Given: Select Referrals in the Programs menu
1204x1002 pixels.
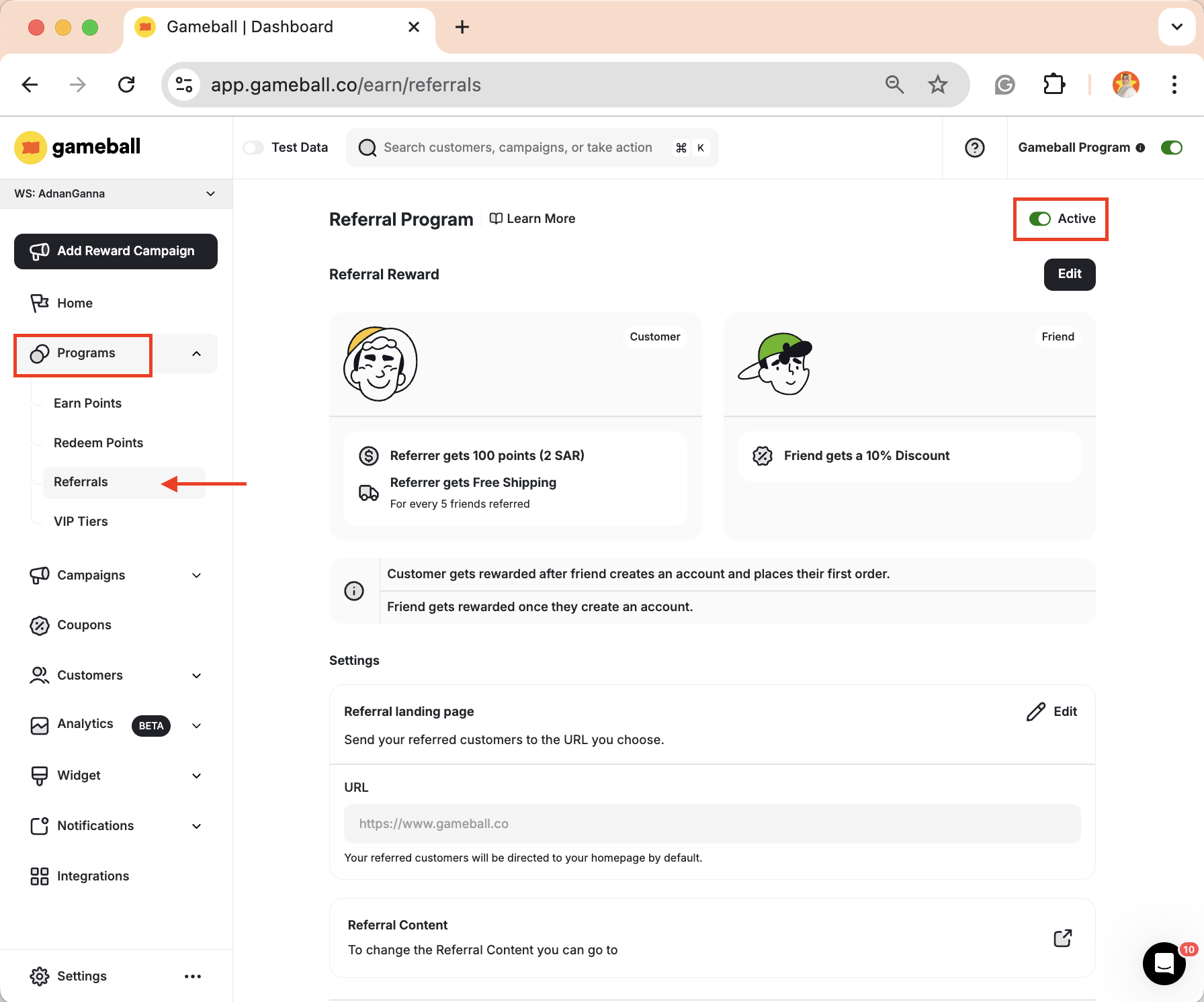Looking at the screenshot, I should (x=81, y=482).
